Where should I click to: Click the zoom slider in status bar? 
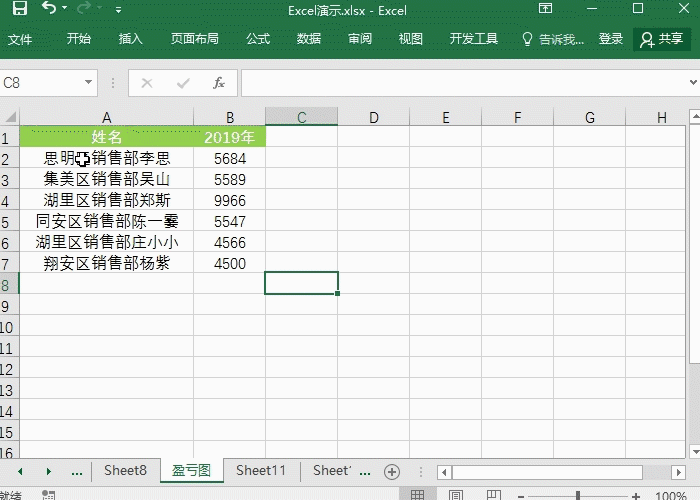[577, 495]
